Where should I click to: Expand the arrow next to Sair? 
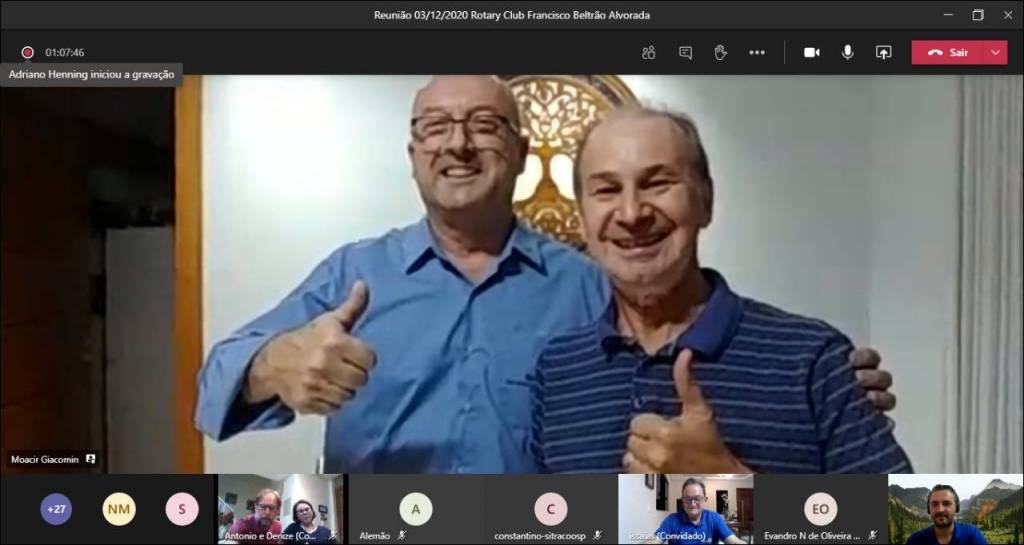tap(995, 53)
